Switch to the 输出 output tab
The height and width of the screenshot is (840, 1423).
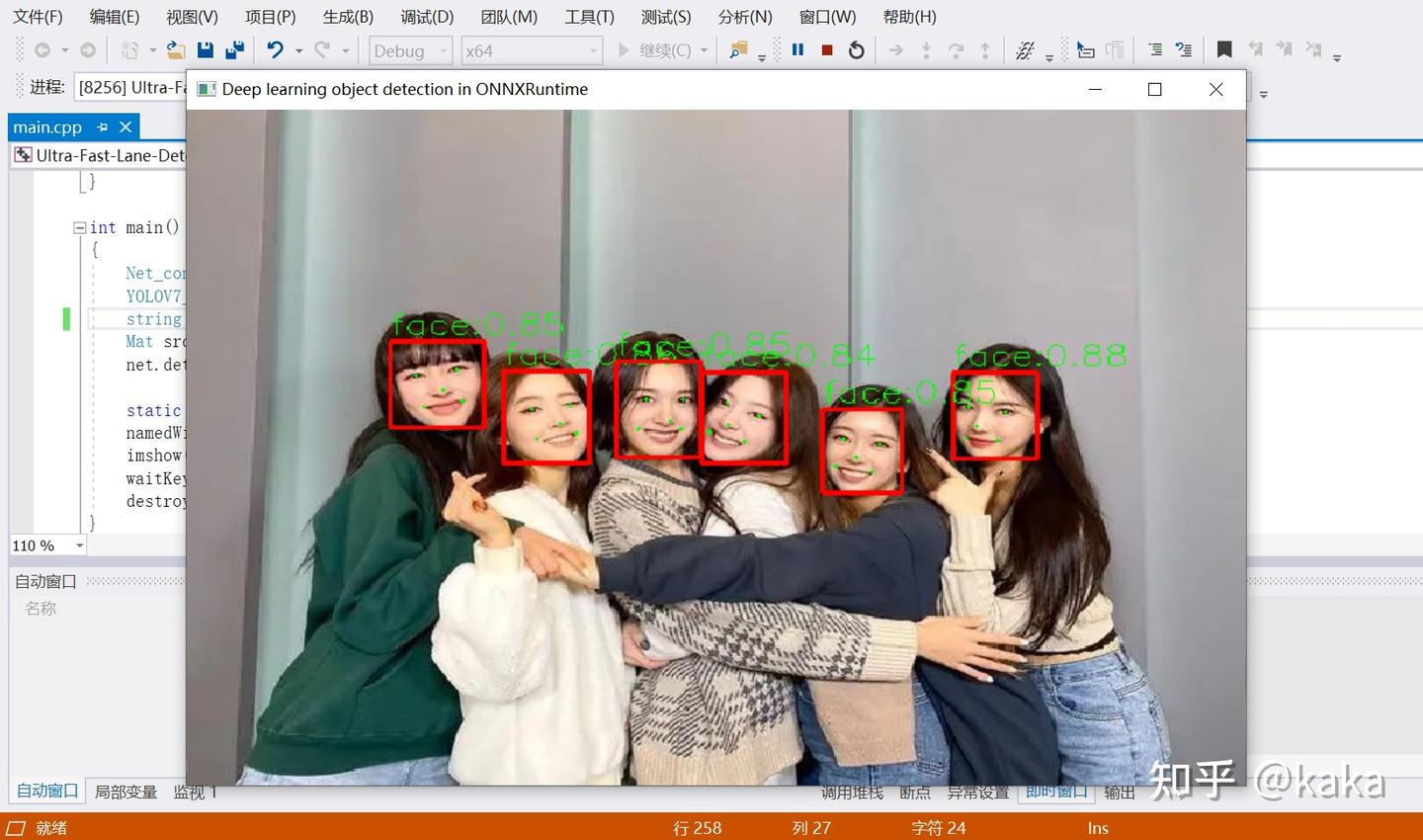point(1118,791)
